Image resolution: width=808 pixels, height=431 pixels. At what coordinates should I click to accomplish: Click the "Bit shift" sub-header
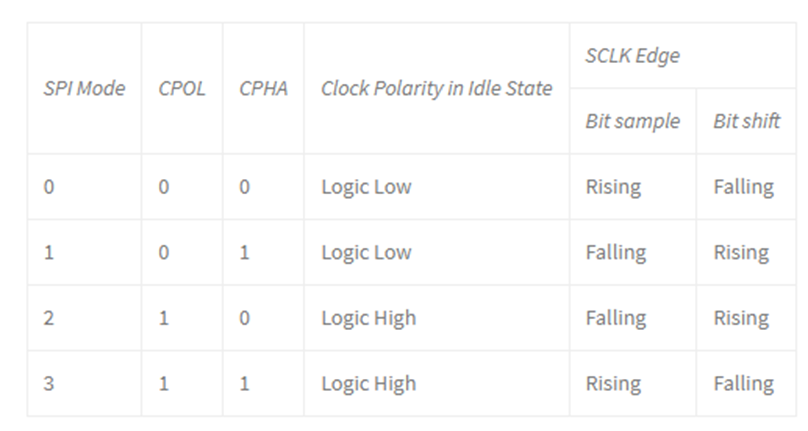tap(746, 121)
